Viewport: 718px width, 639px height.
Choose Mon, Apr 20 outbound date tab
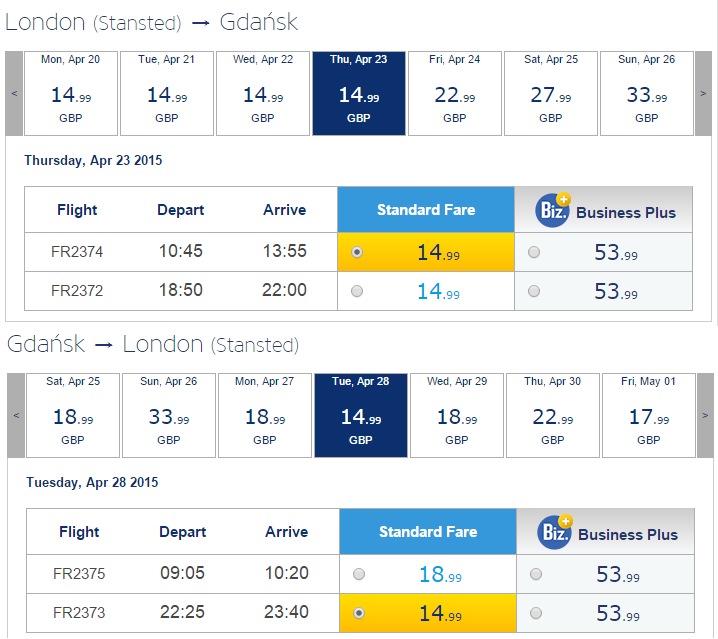pos(71,93)
